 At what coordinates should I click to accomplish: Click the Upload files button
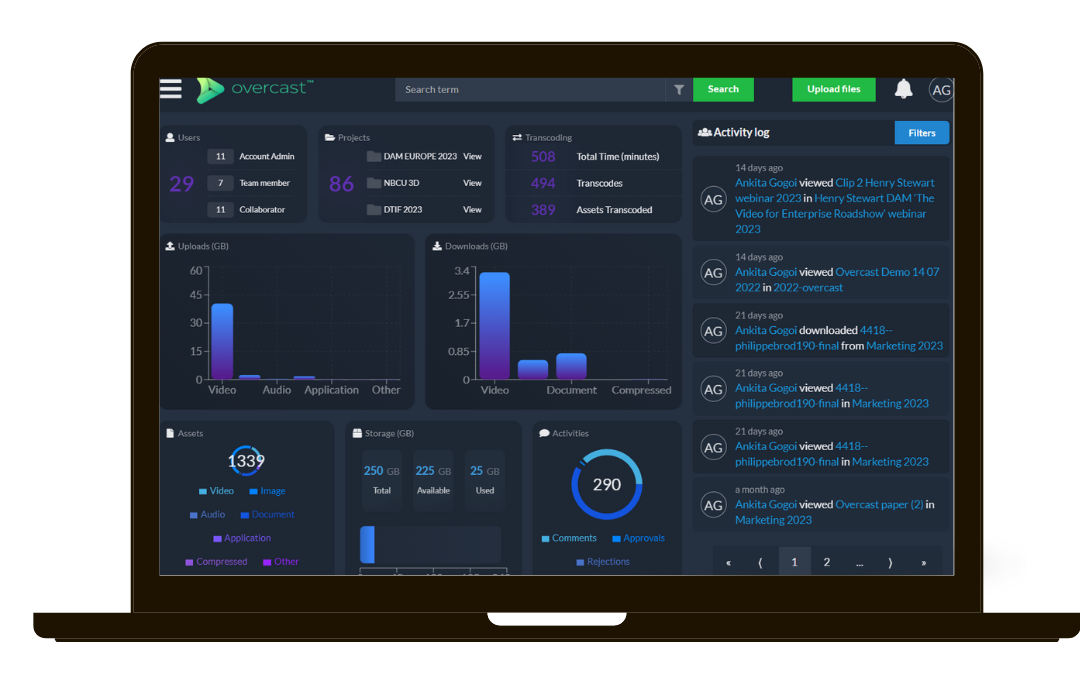833,90
